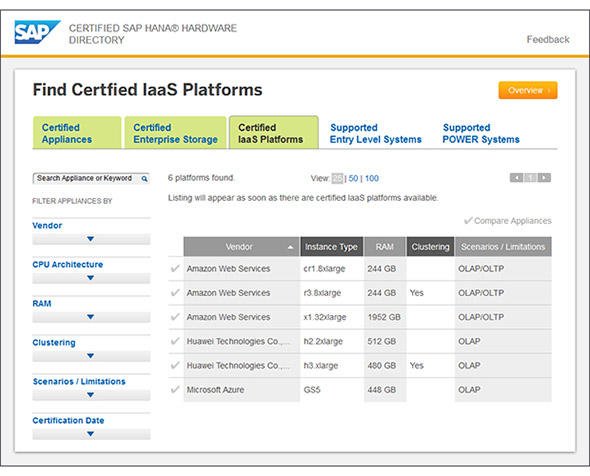
Task: Check the Huawei h3.xlarge row
Action: click(175, 365)
